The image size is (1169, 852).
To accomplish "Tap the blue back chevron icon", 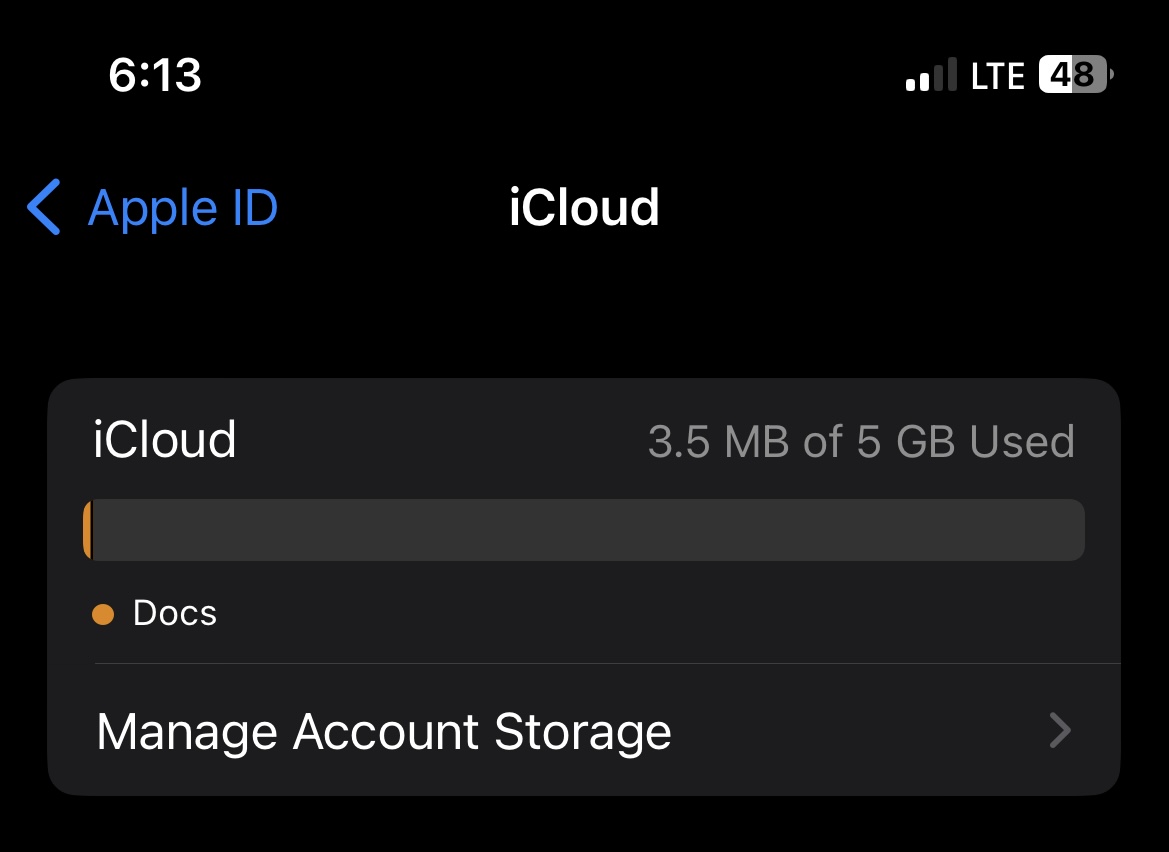I will tap(43, 207).
